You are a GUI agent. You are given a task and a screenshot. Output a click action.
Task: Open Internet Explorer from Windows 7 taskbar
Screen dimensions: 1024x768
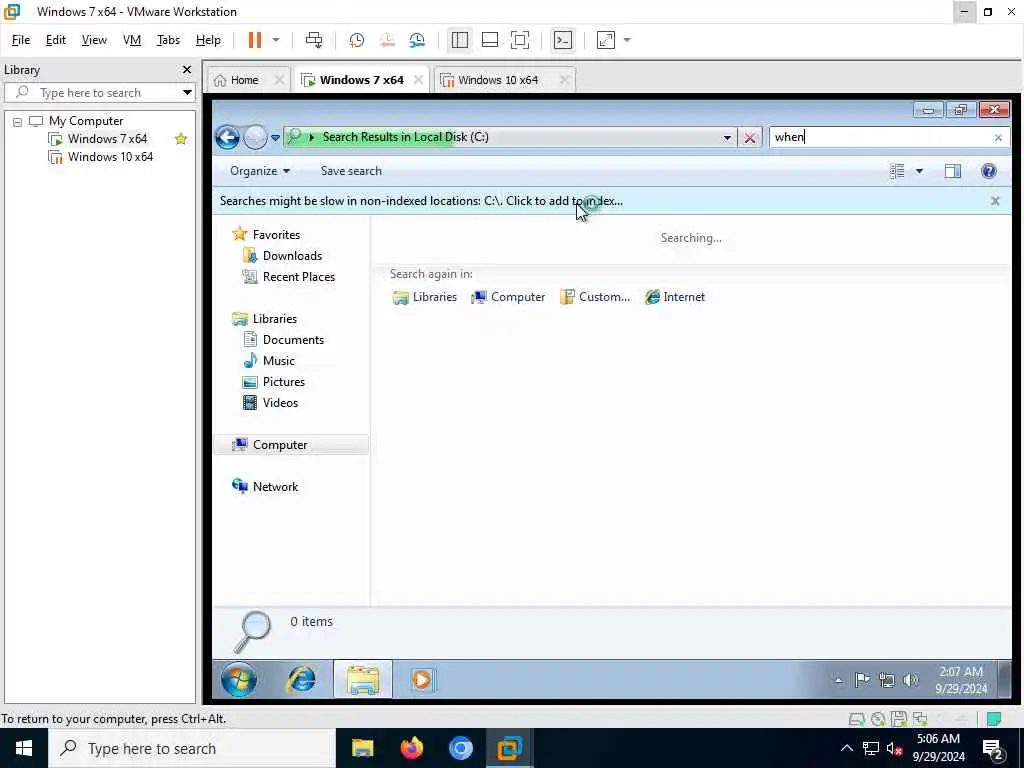pyautogui.click(x=302, y=679)
